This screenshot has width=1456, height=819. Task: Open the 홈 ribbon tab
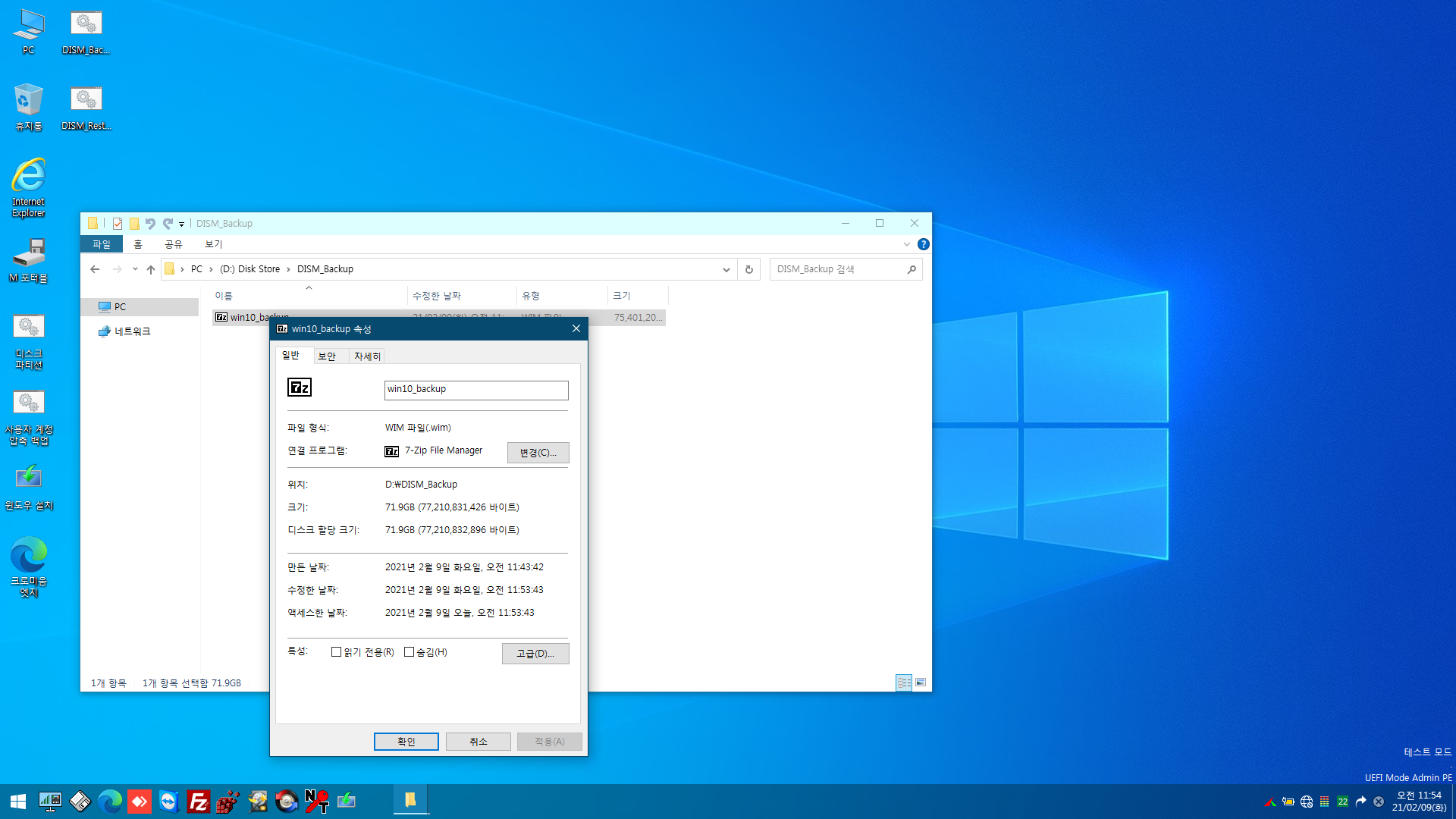[138, 244]
